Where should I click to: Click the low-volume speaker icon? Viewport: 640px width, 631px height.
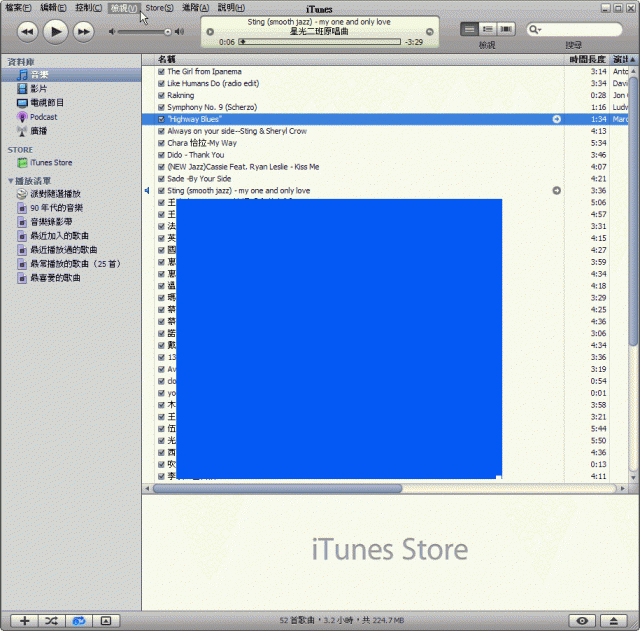111,32
